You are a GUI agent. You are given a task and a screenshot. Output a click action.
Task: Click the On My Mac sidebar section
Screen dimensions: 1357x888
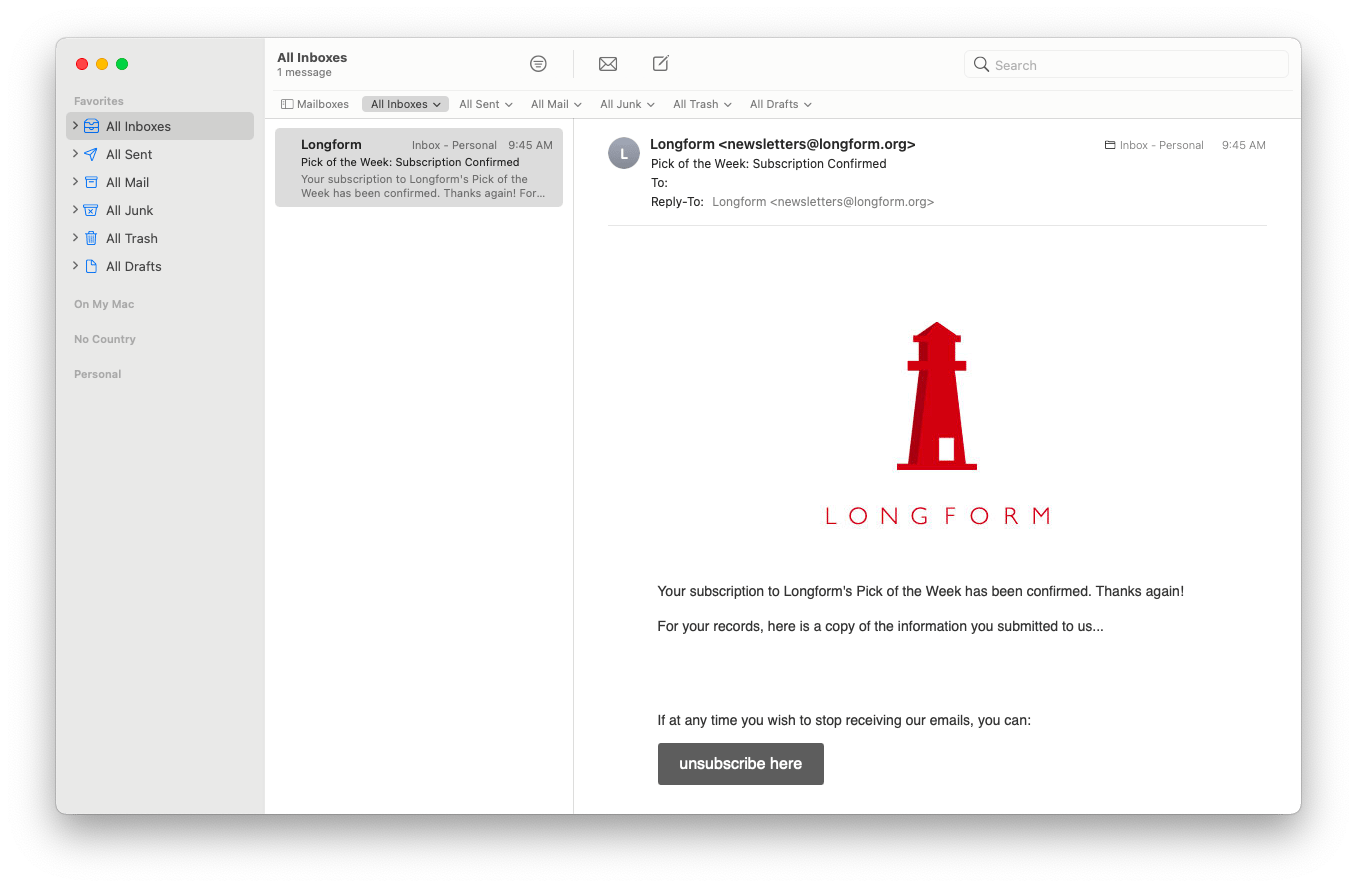(104, 304)
